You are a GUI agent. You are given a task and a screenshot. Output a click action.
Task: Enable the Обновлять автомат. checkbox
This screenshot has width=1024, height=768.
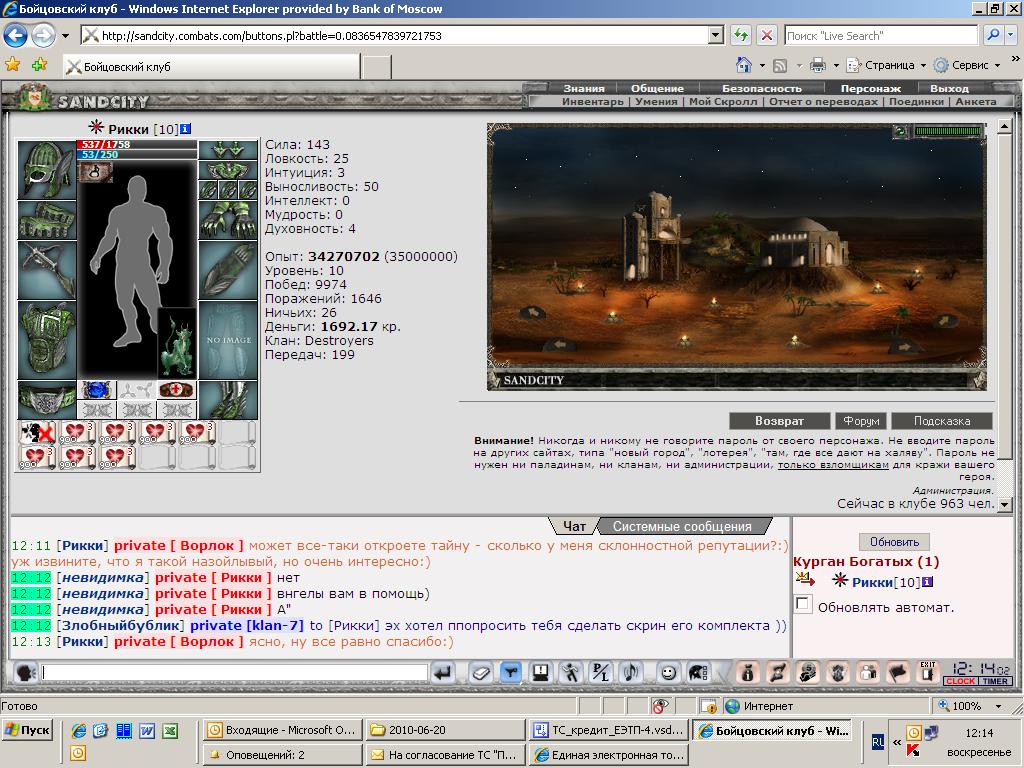click(x=803, y=603)
